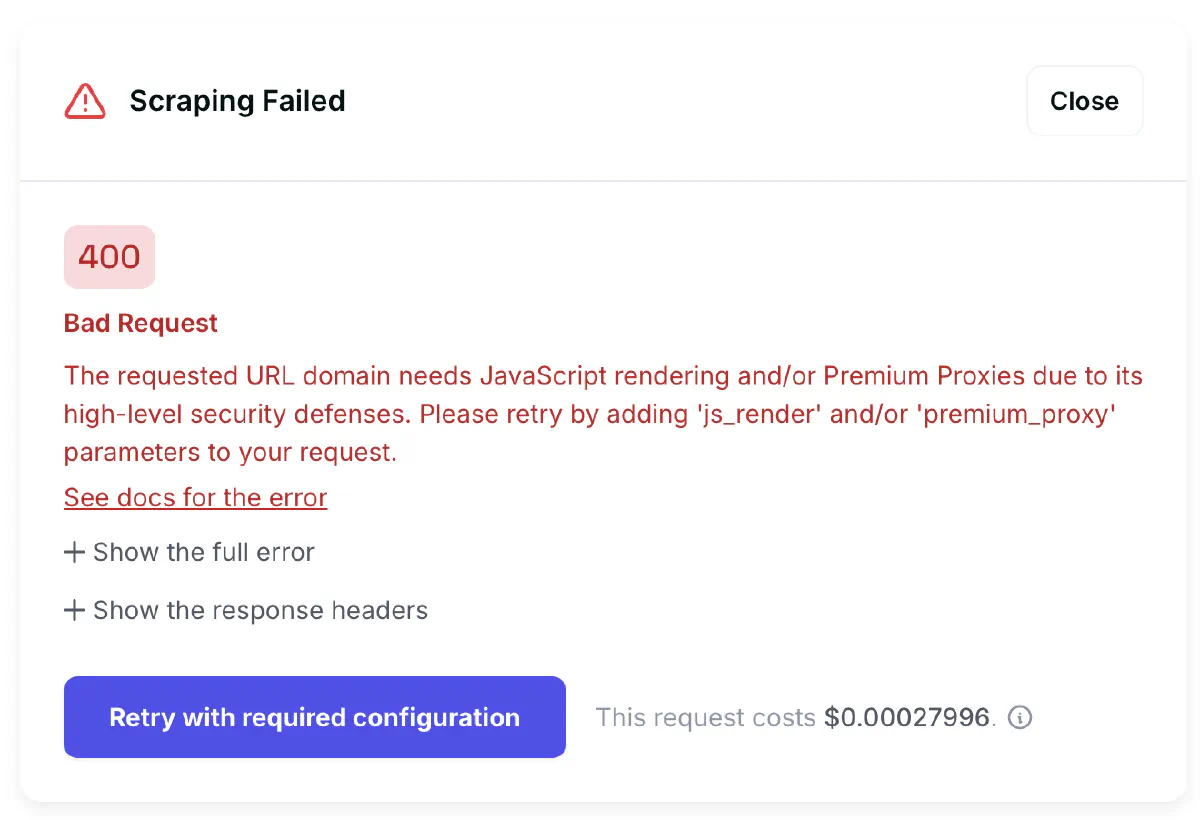This screenshot has width=1200, height=820.
Task: Dismiss the Scraping Failed dialog
Action: 1084,101
